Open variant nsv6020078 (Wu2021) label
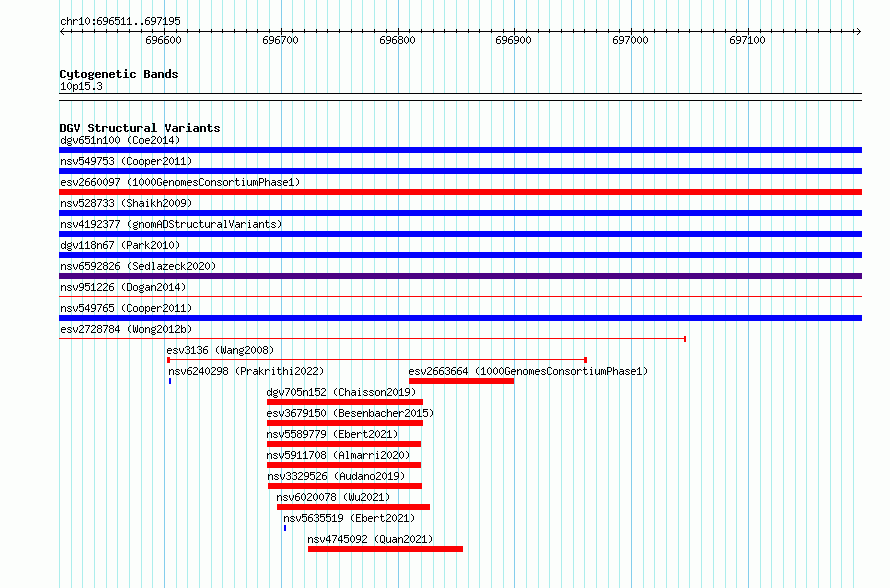 coord(333,497)
